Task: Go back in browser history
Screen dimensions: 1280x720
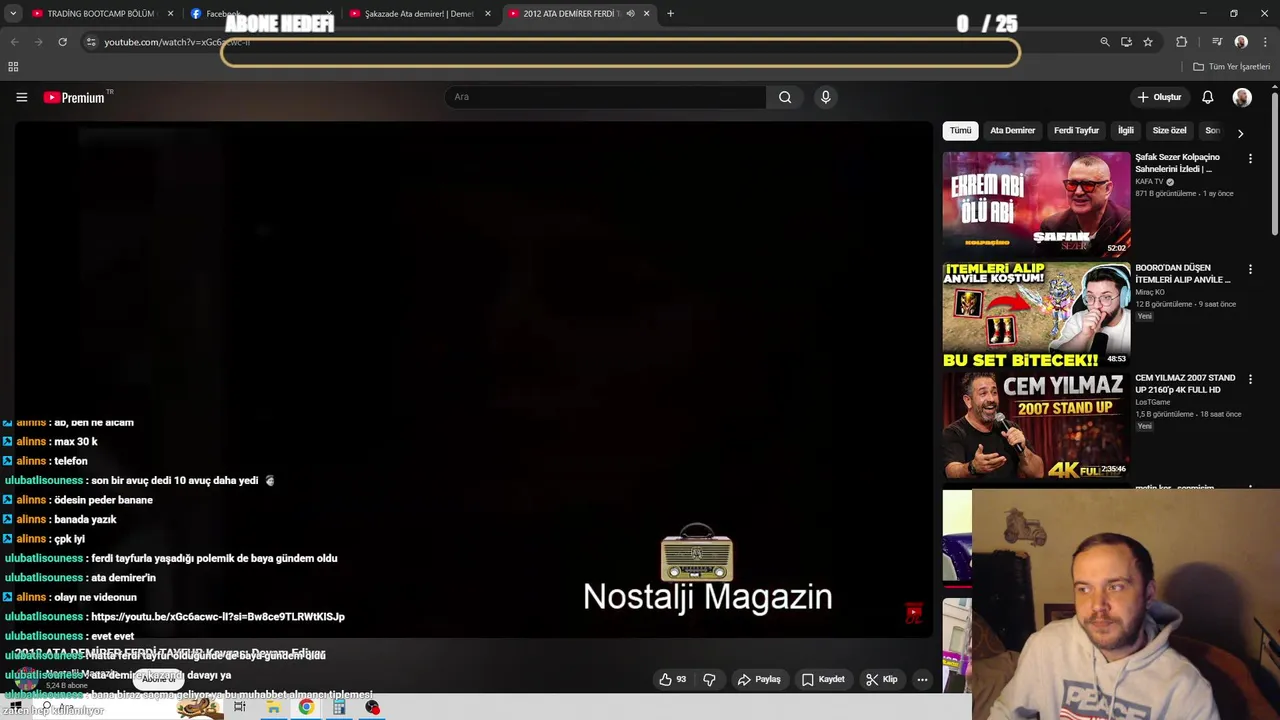Action: [x=14, y=42]
